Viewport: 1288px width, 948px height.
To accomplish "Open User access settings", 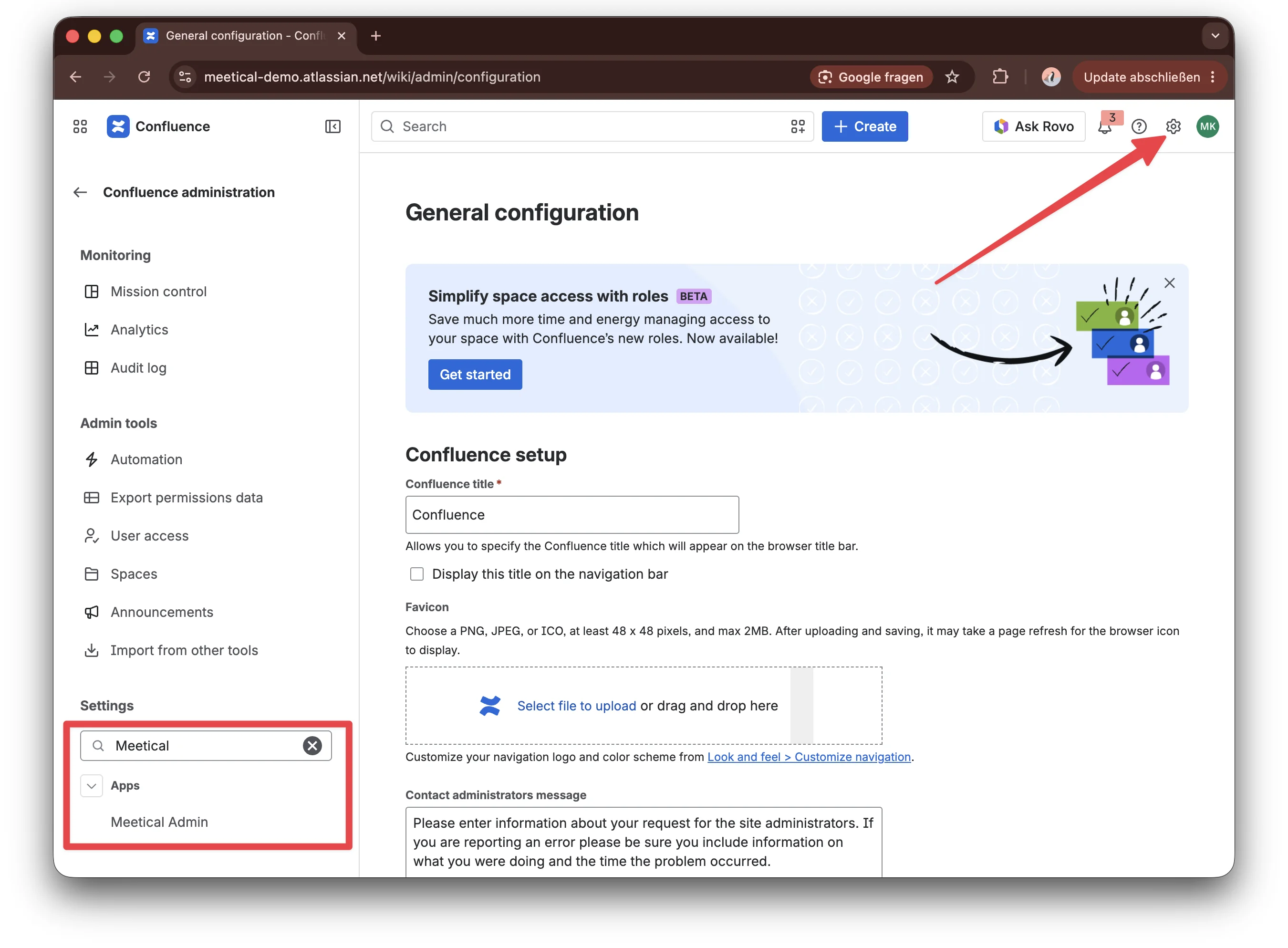I will point(149,535).
